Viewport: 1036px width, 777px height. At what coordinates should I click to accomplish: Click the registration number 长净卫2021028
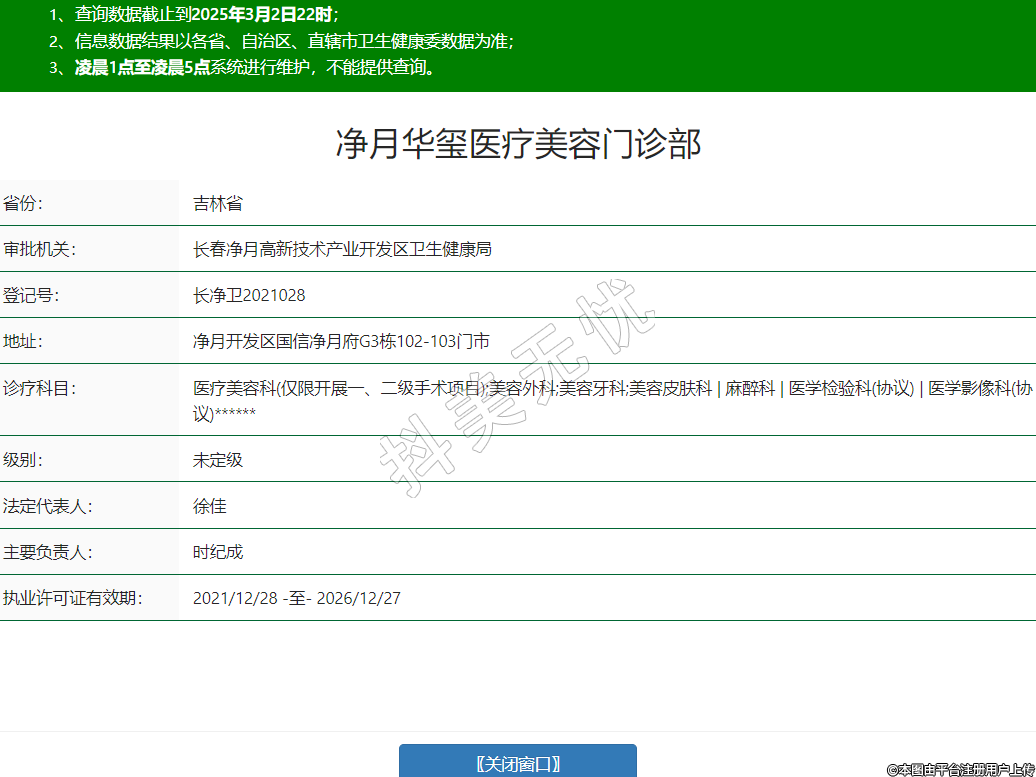249,296
